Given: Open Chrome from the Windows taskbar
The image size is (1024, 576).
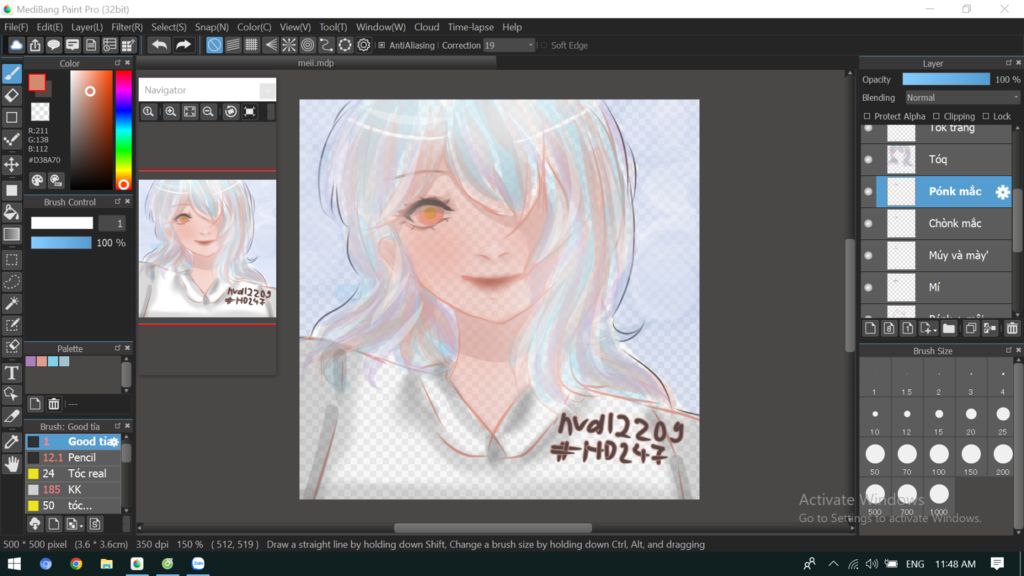Looking at the screenshot, I should point(76,564).
